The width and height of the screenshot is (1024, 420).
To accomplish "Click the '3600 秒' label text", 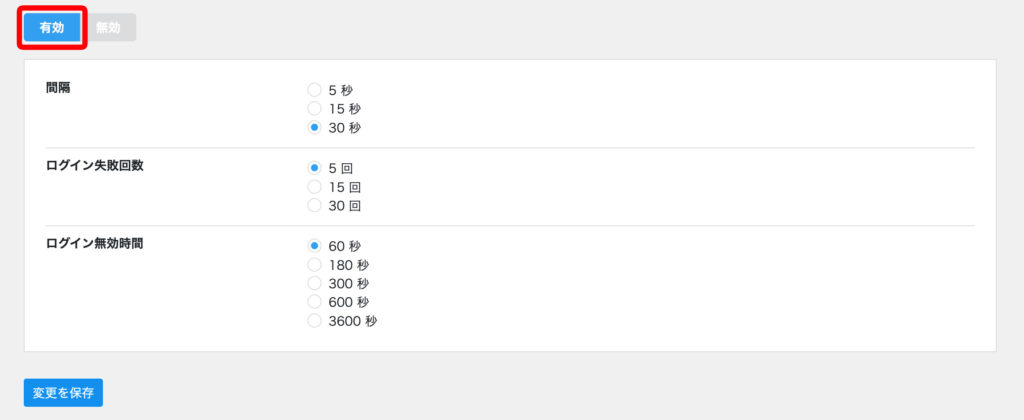I will (x=353, y=321).
